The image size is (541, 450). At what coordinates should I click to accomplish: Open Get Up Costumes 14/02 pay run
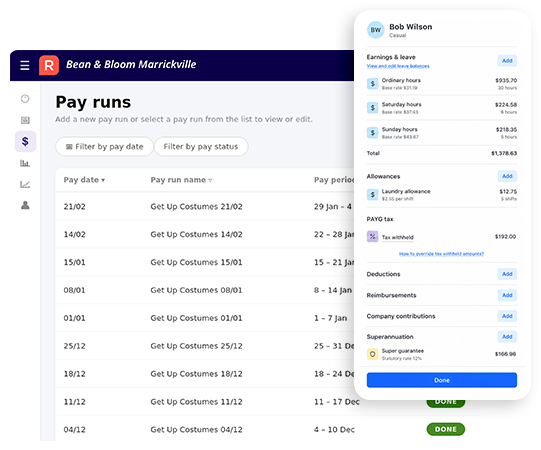(x=196, y=234)
